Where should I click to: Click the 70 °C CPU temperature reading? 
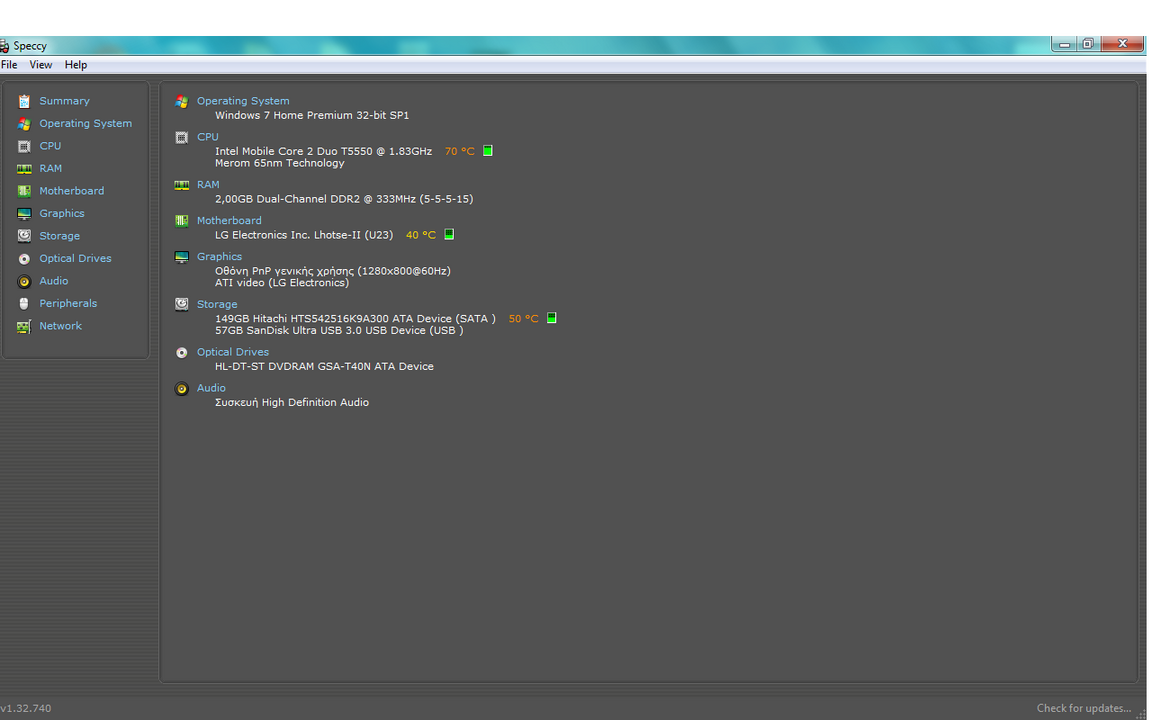(x=460, y=151)
